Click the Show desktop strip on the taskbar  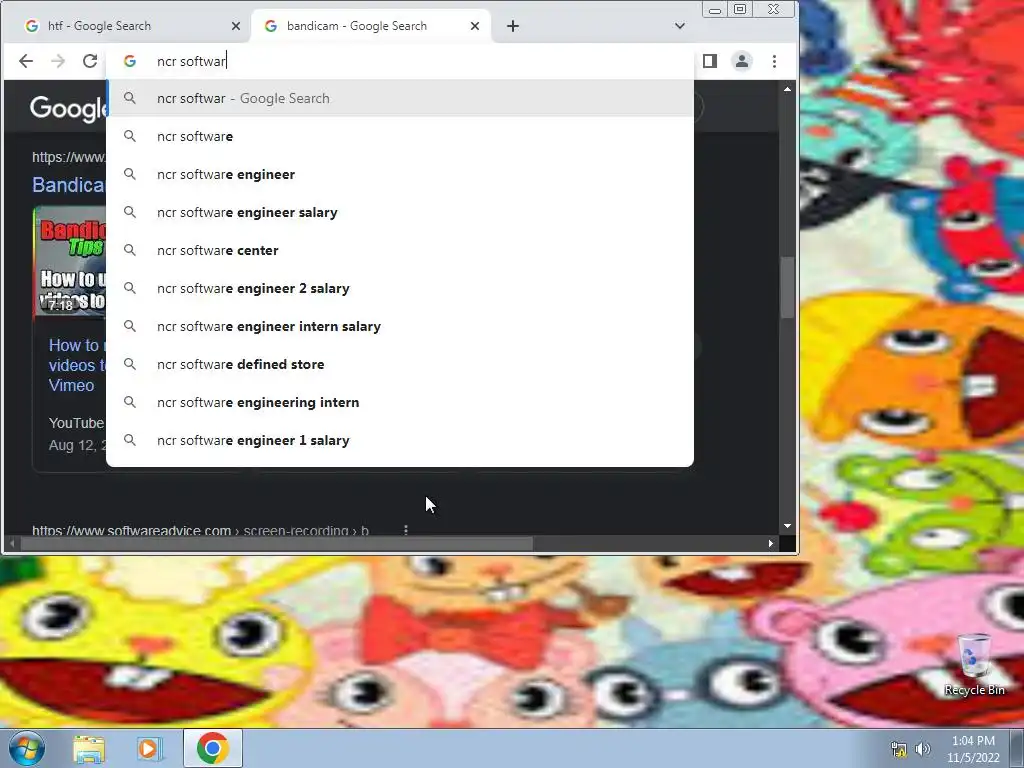(1017, 748)
